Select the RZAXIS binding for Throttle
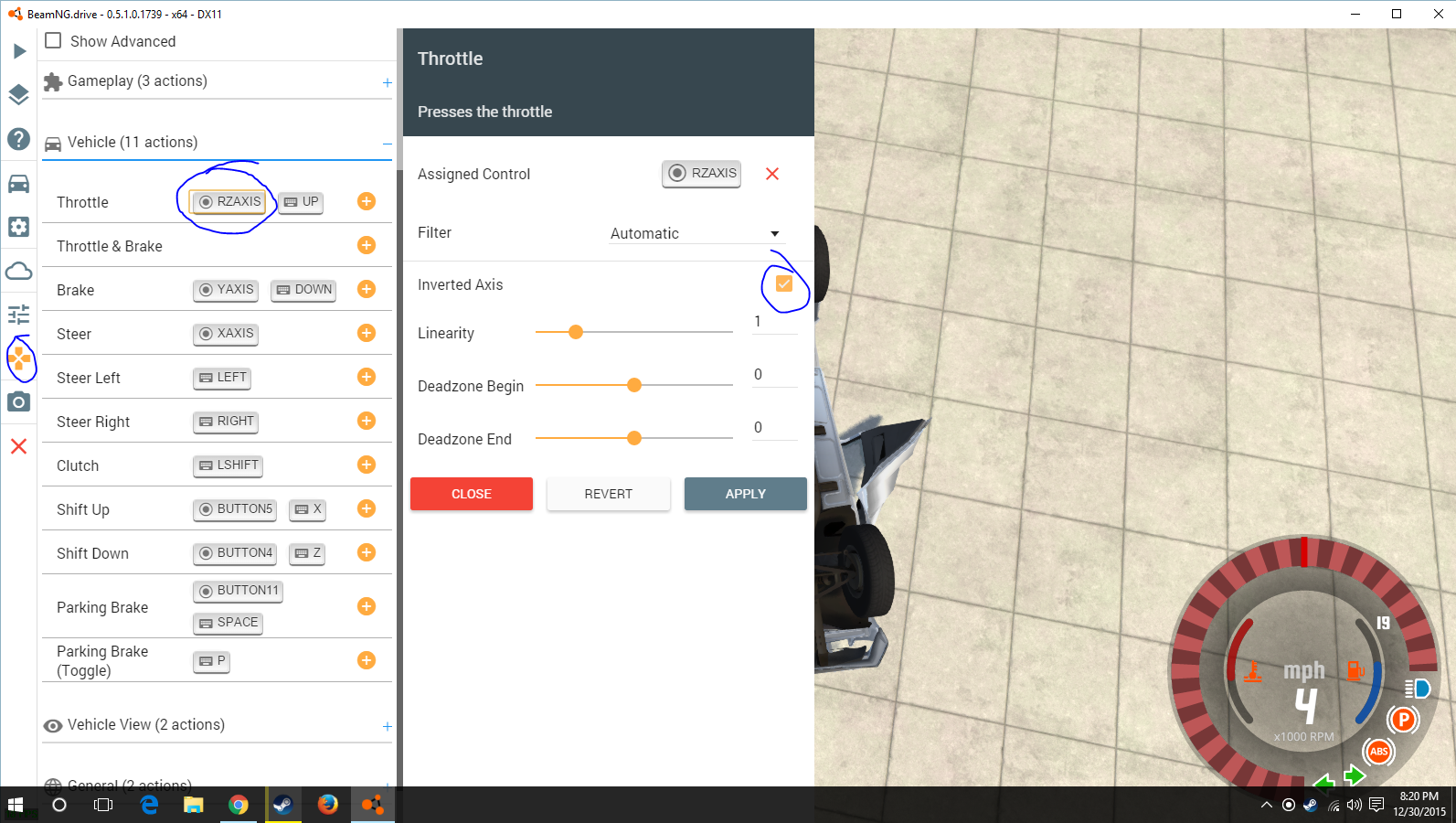Screen dimensions: 1456x823 tap(228, 202)
